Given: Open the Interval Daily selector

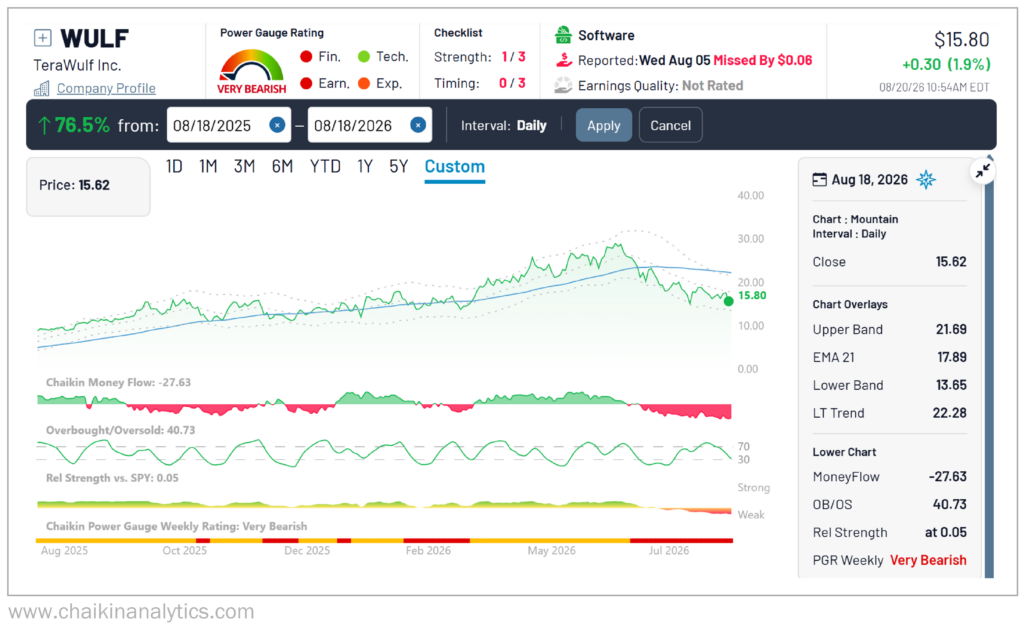Looking at the screenshot, I should coord(504,125).
